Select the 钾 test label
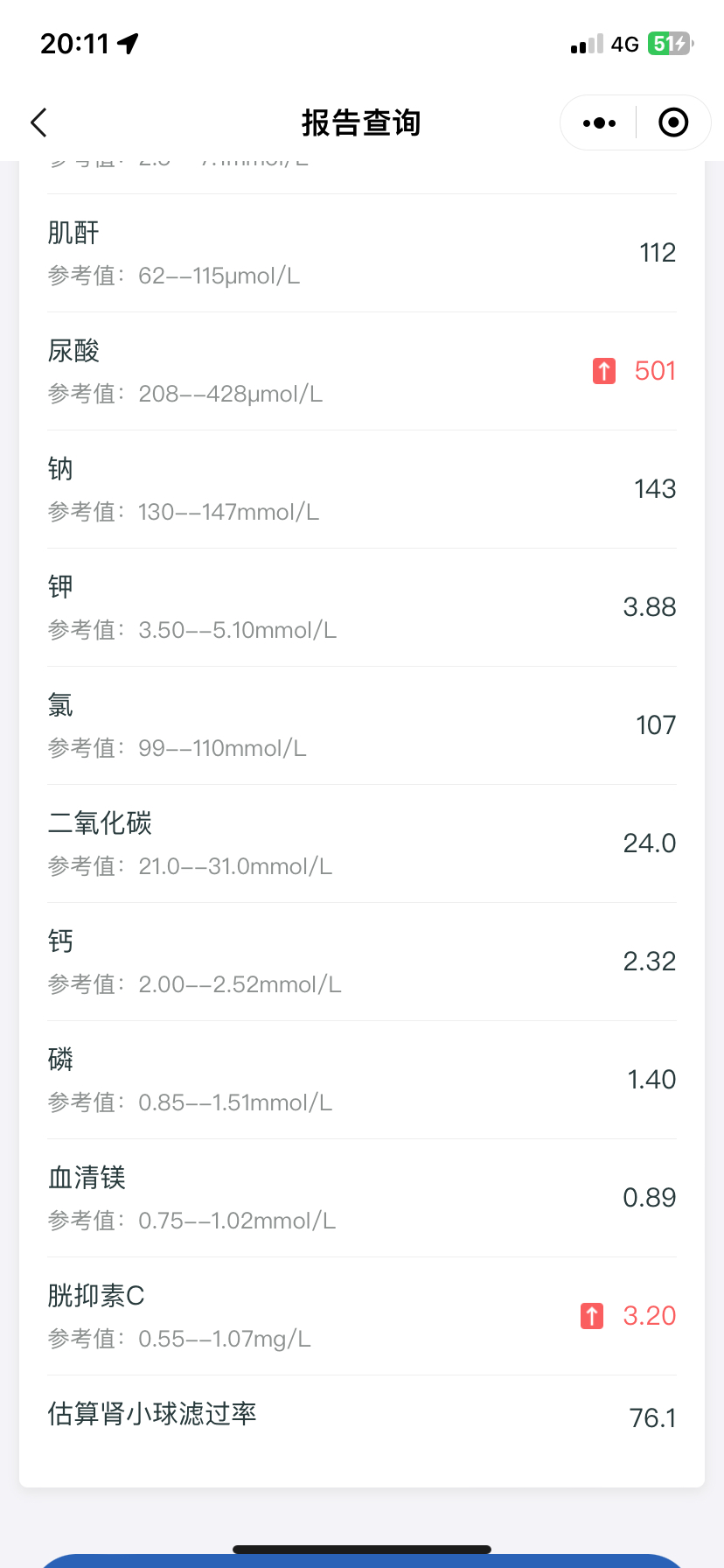This screenshot has height=1568, width=724. tap(60, 587)
